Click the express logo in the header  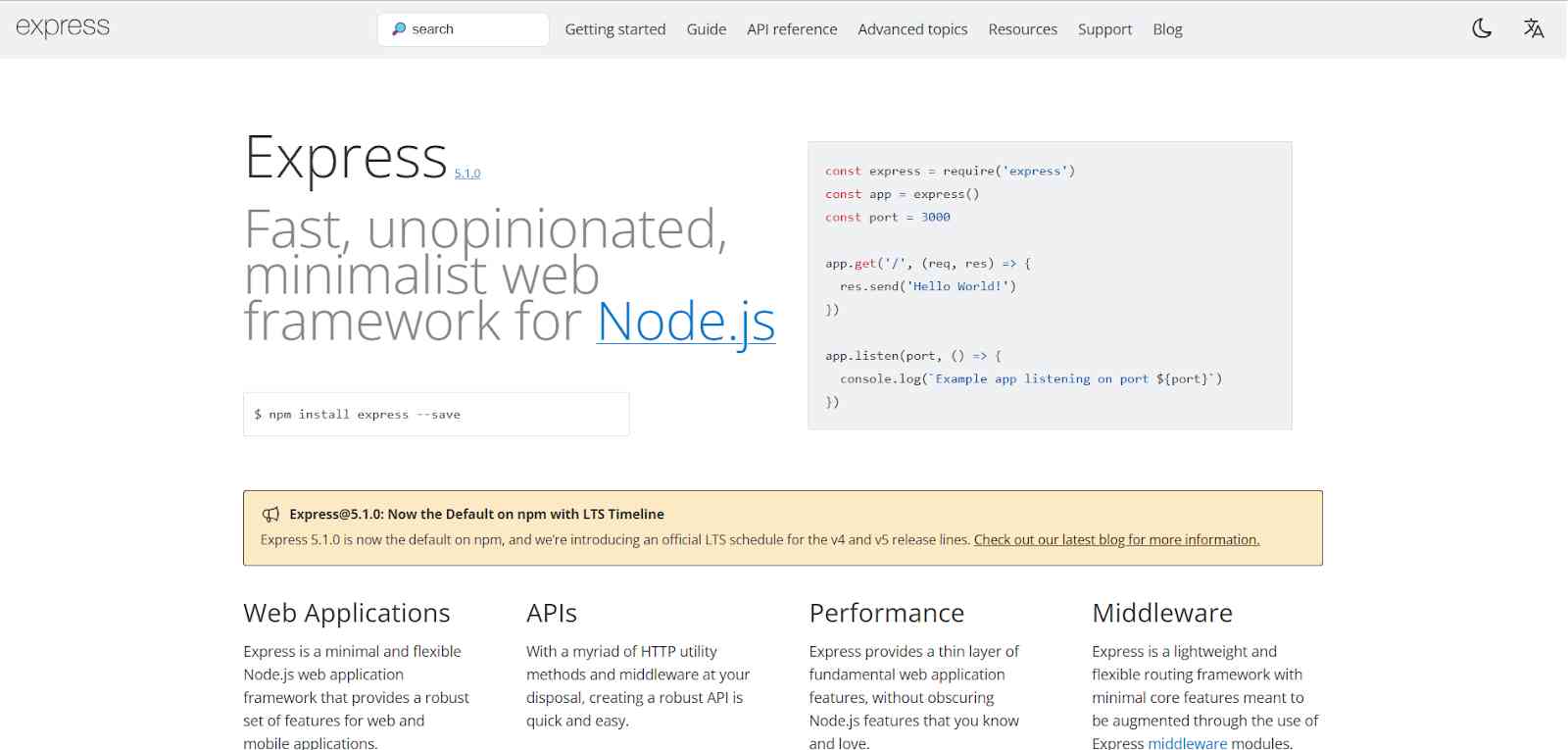click(63, 27)
